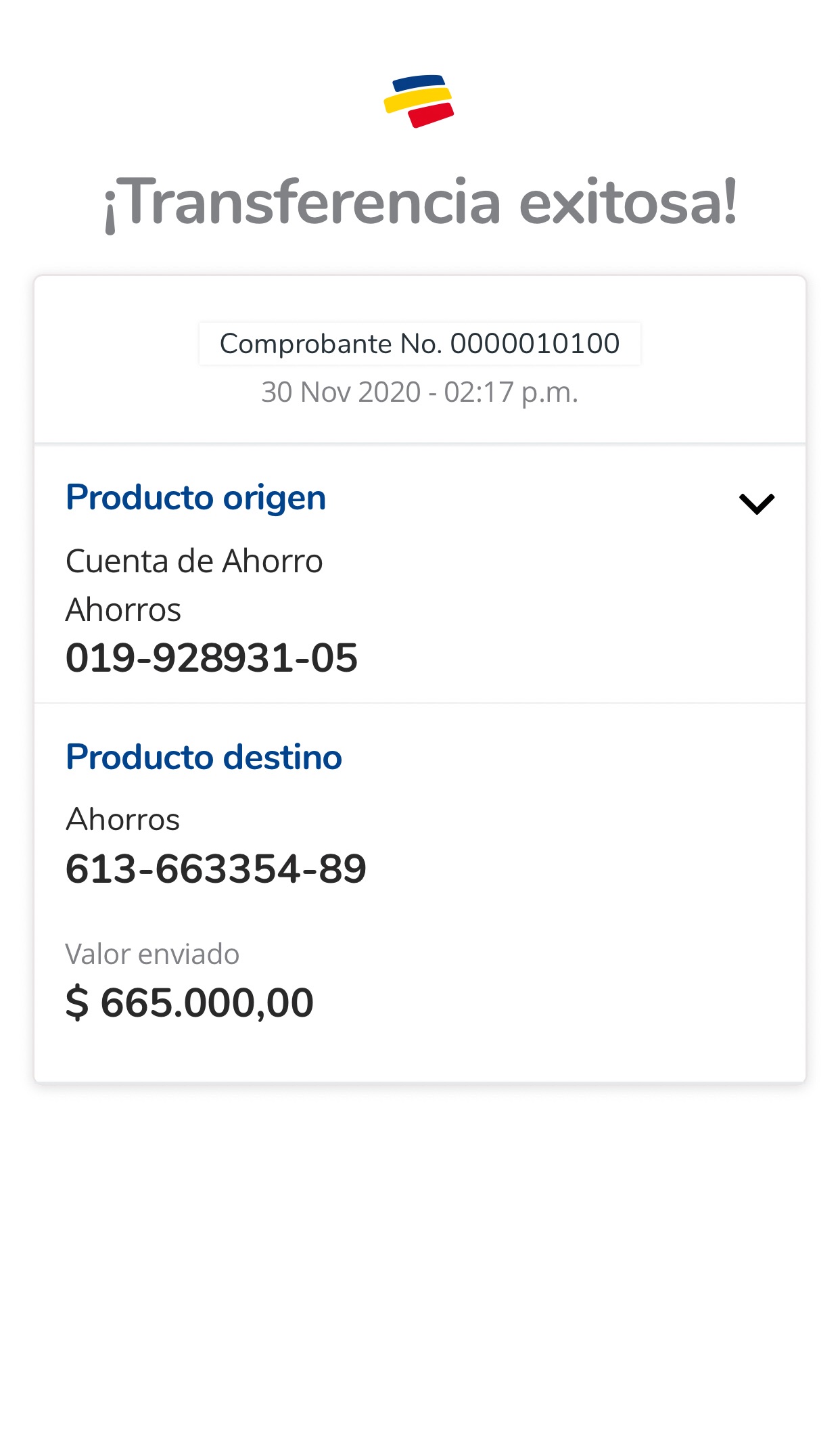Click the yellow stripe of the logo
The height and width of the screenshot is (1453, 840).
(418, 99)
